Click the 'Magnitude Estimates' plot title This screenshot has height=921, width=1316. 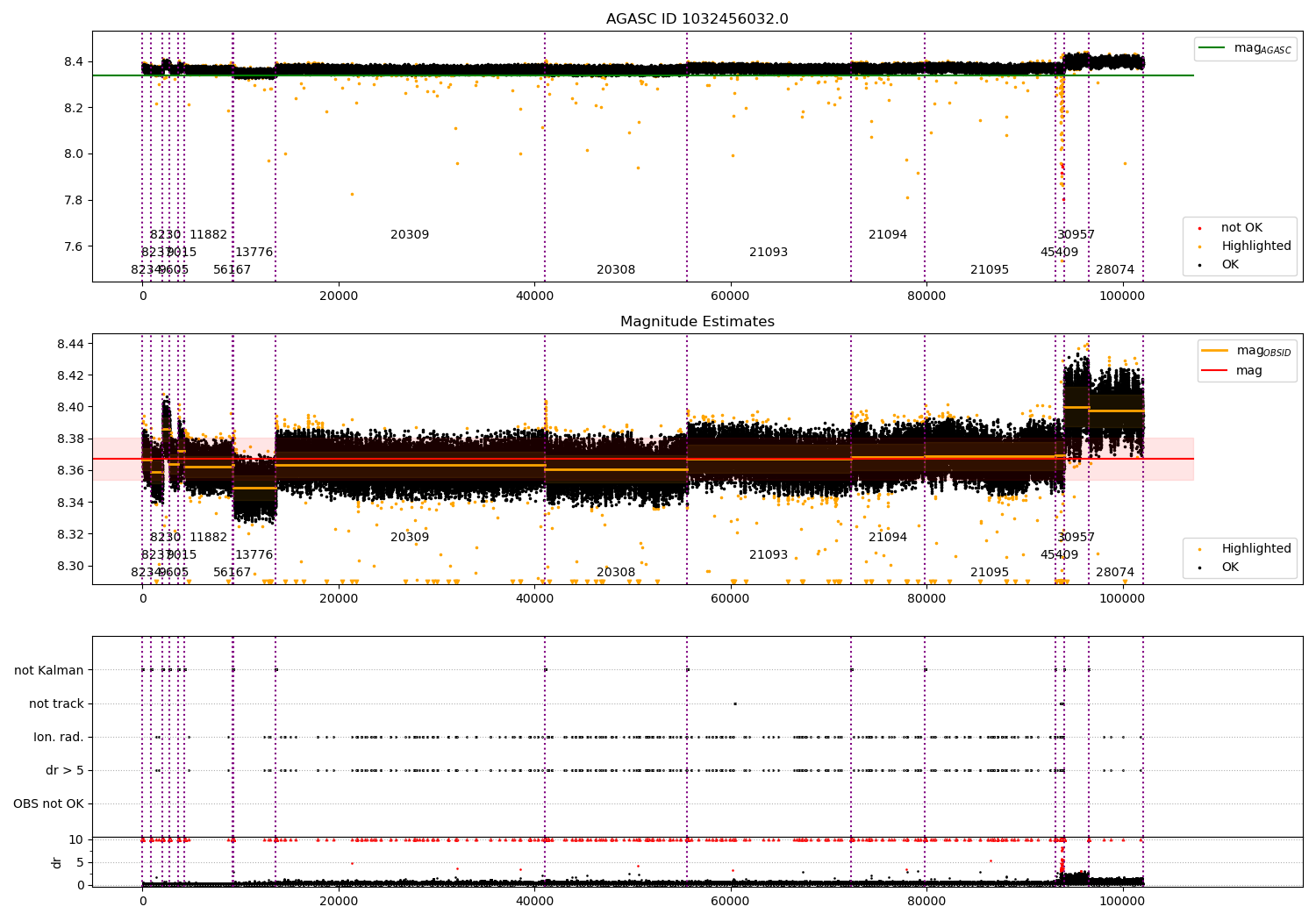click(697, 322)
